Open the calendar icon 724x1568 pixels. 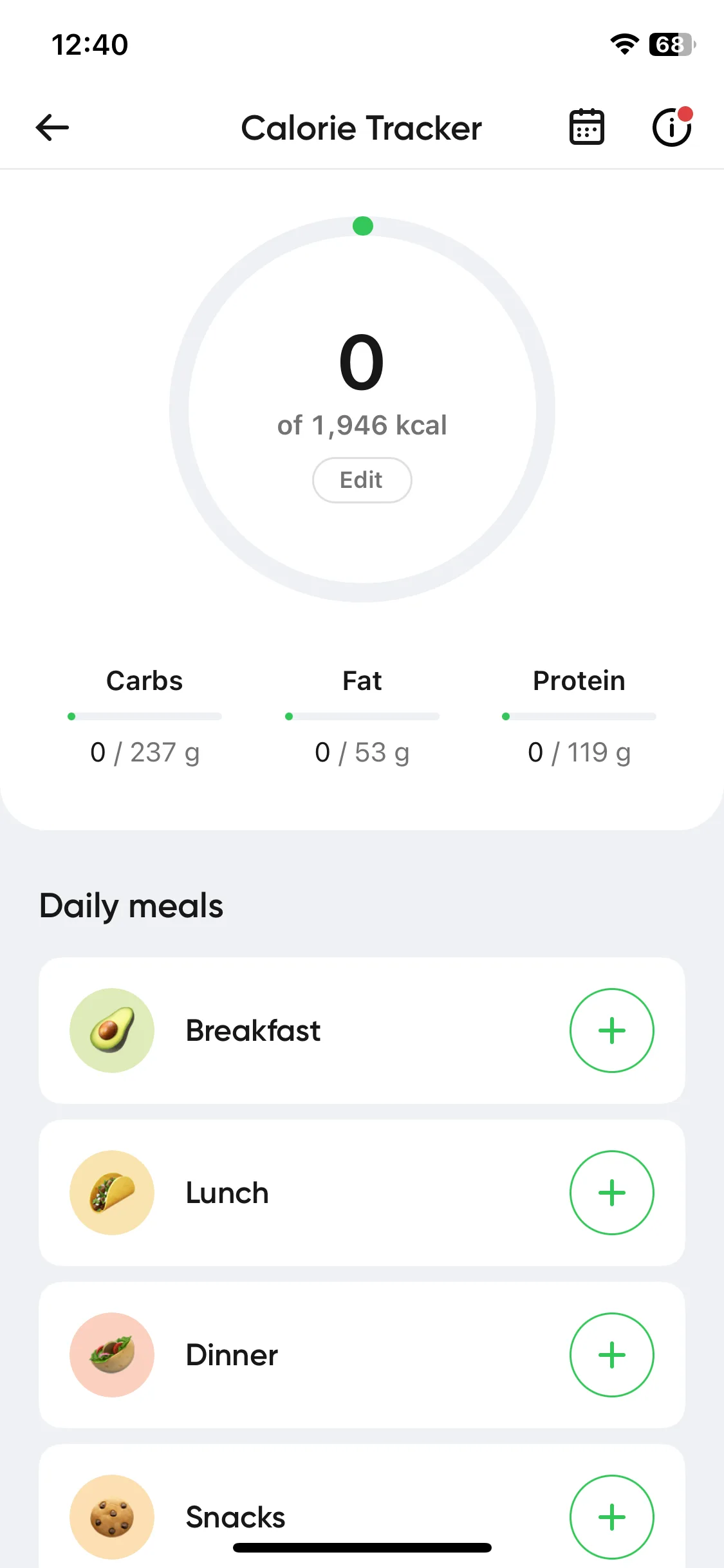(586, 127)
